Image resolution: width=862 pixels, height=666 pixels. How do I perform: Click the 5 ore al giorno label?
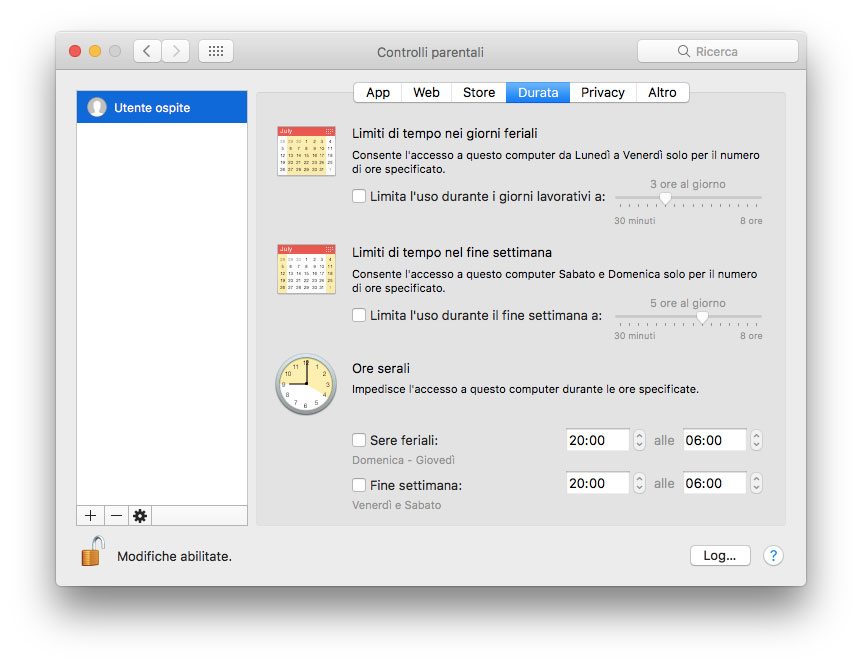tap(688, 303)
